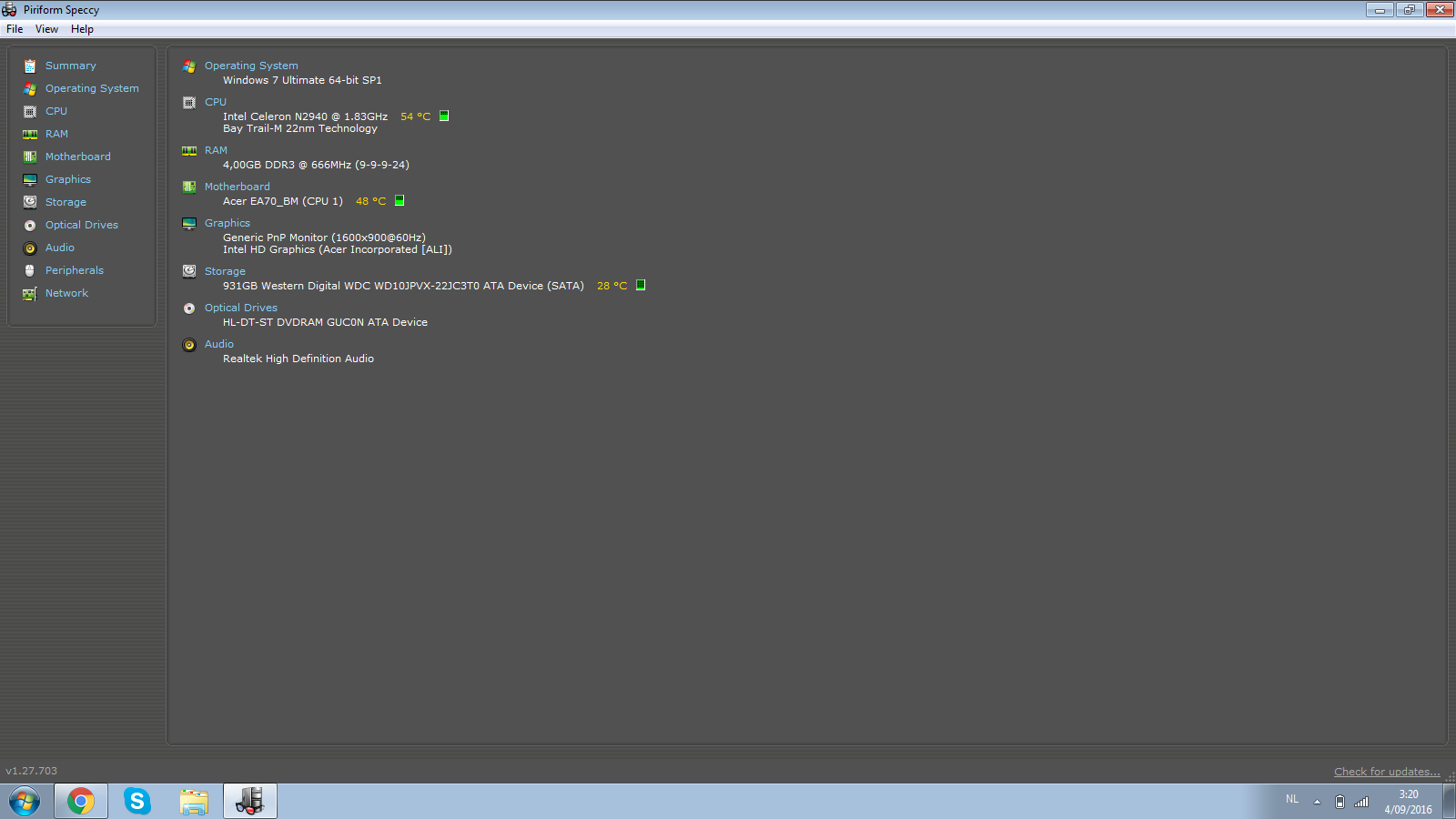This screenshot has height=819, width=1456.
Task: Select Peripherals in the sidebar
Action: click(x=75, y=270)
